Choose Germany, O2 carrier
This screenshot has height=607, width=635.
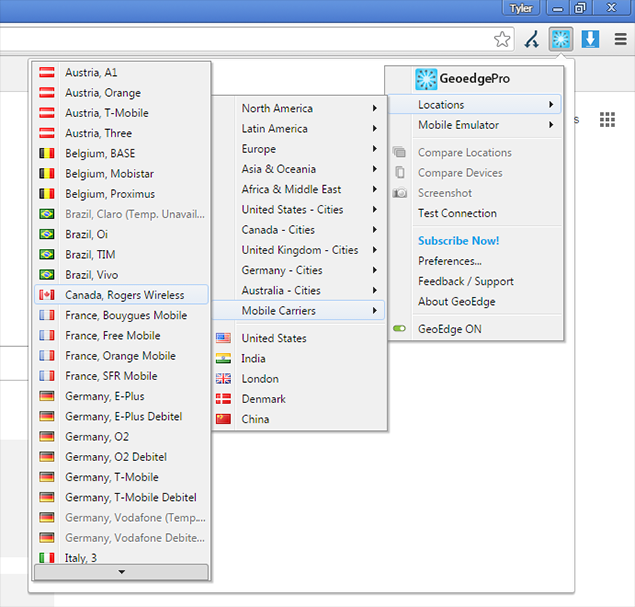coord(121,437)
